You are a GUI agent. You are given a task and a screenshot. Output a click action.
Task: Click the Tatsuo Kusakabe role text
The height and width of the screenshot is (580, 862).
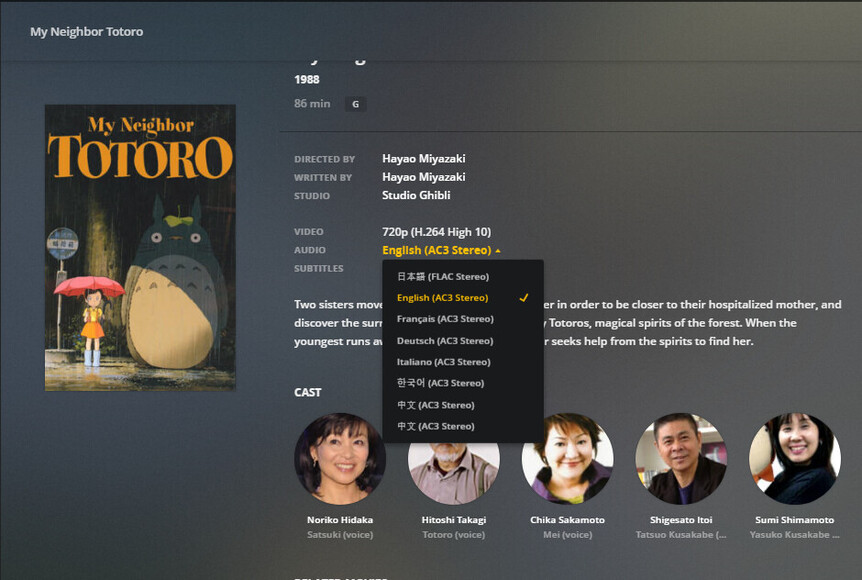tap(681, 534)
